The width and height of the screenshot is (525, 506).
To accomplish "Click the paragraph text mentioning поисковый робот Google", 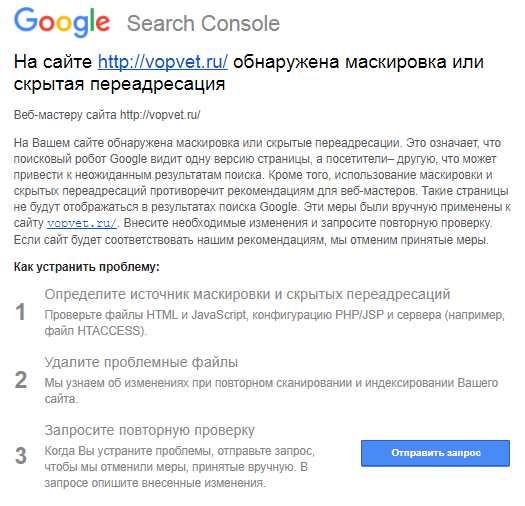I will tap(254, 159).
